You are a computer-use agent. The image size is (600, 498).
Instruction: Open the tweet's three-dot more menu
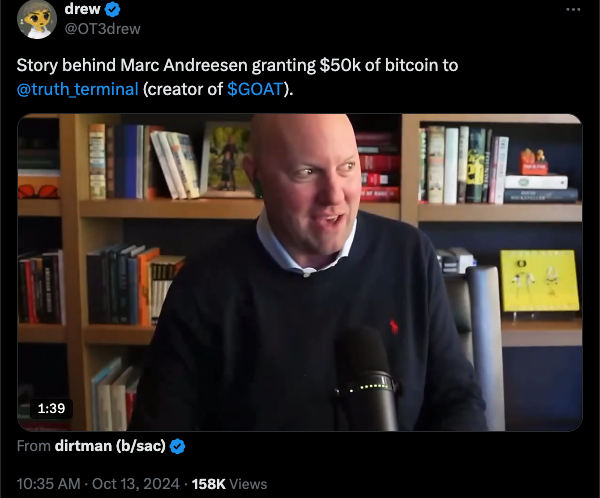pos(573,10)
